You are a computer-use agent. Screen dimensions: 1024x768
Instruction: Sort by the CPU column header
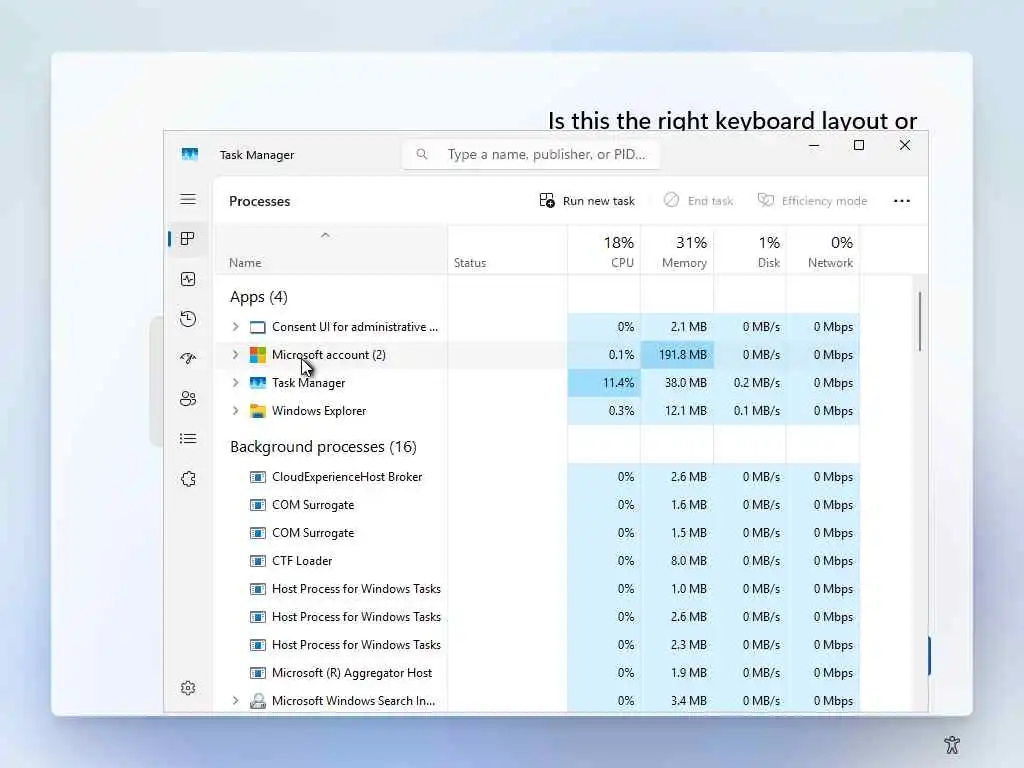click(604, 250)
